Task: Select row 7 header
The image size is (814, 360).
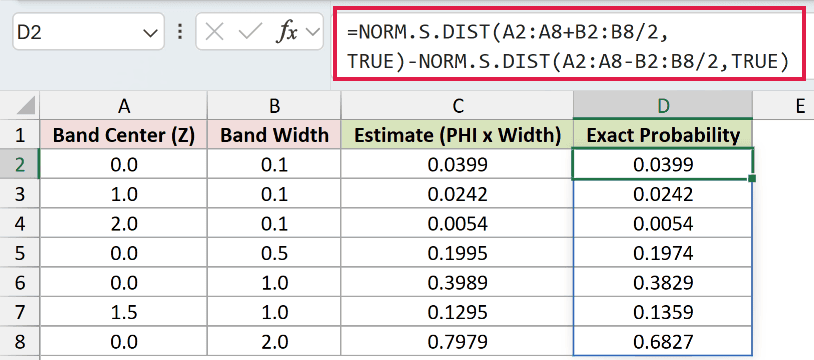Action: [x=20, y=312]
